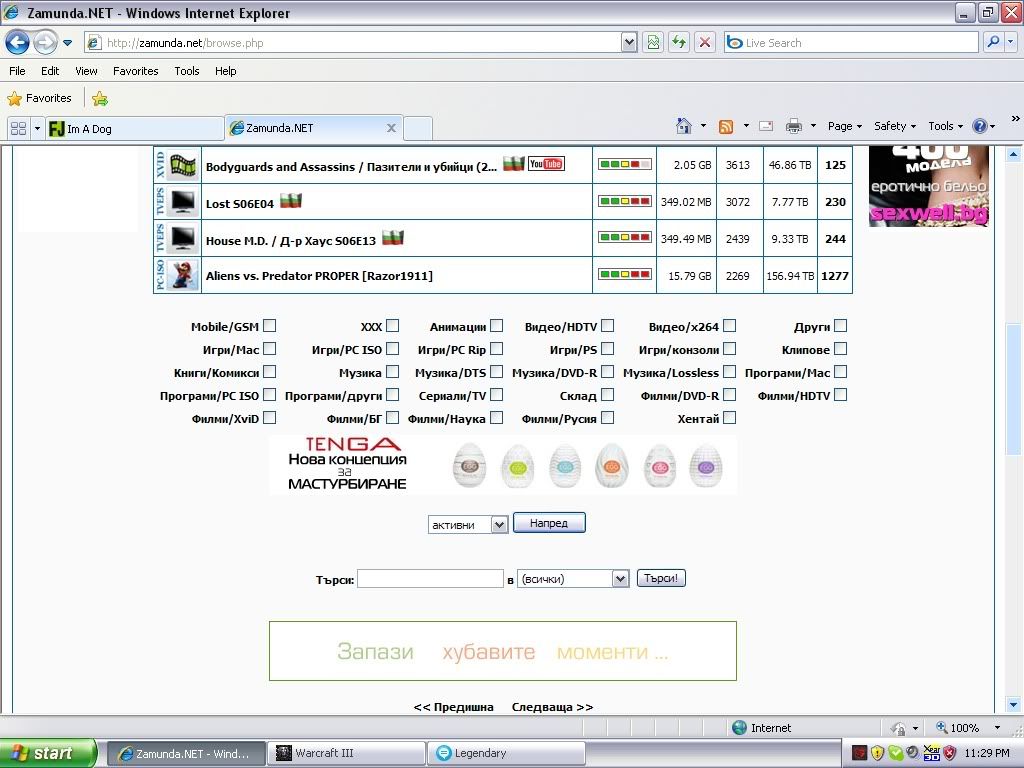Toggle Compatibility View icon in address bar
1024x768 pixels.
point(653,43)
